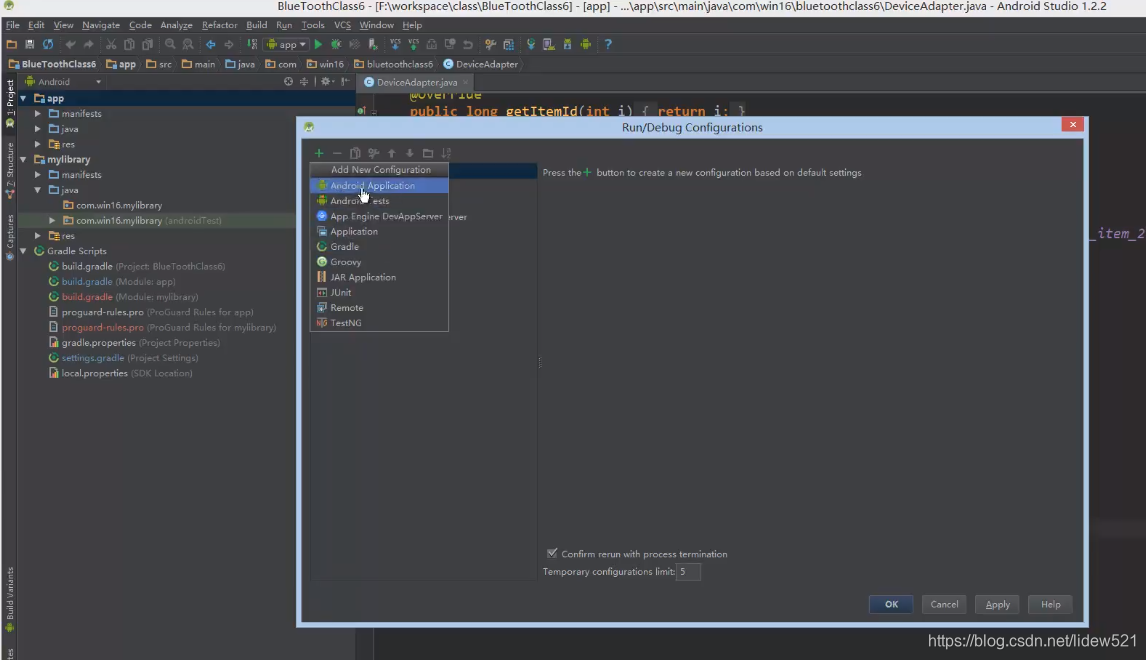Click Temporary configurations limit field
Image resolution: width=1146 pixels, height=660 pixels.
pos(688,572)
